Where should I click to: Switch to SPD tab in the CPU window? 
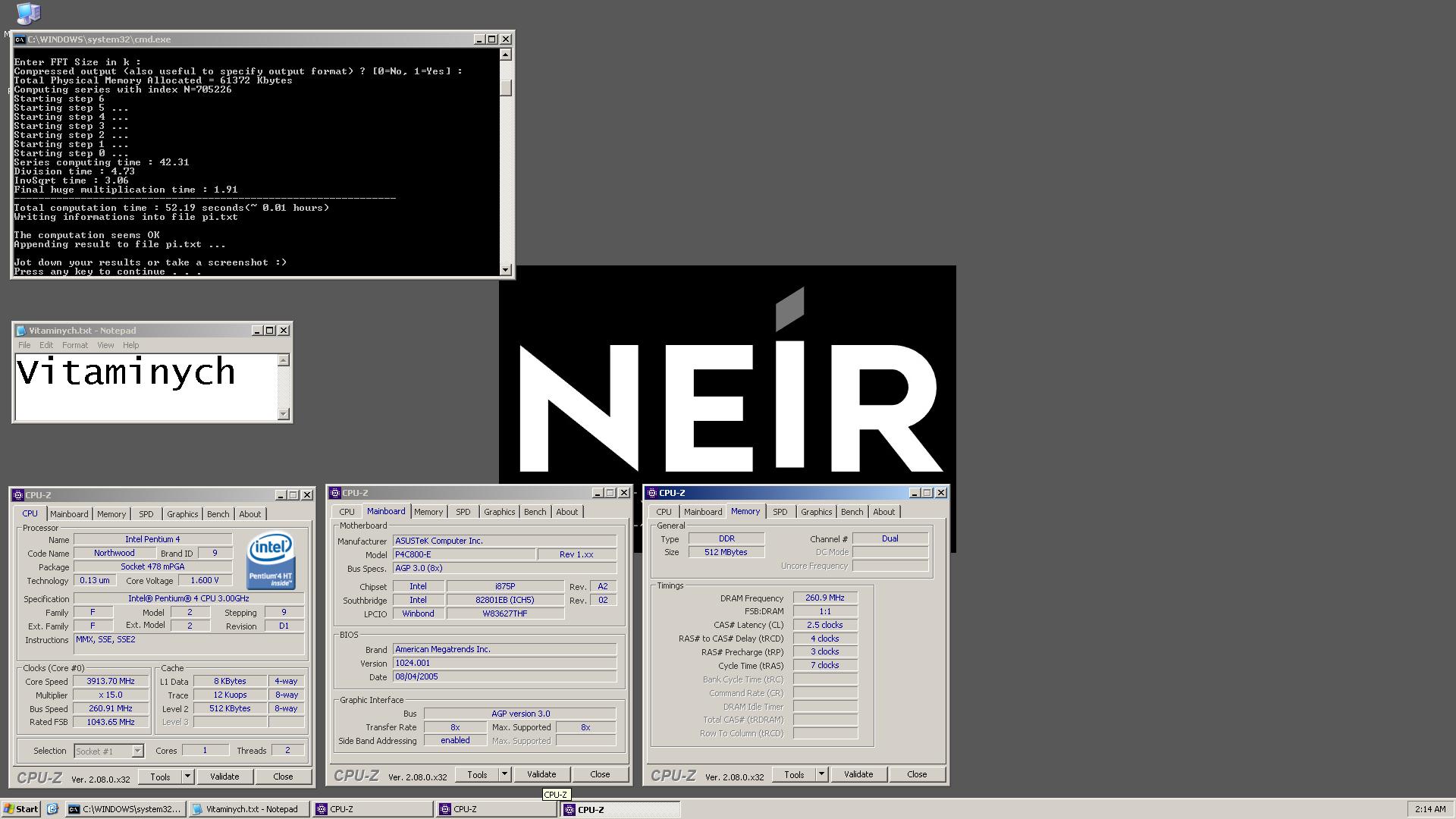click(146, 514)
